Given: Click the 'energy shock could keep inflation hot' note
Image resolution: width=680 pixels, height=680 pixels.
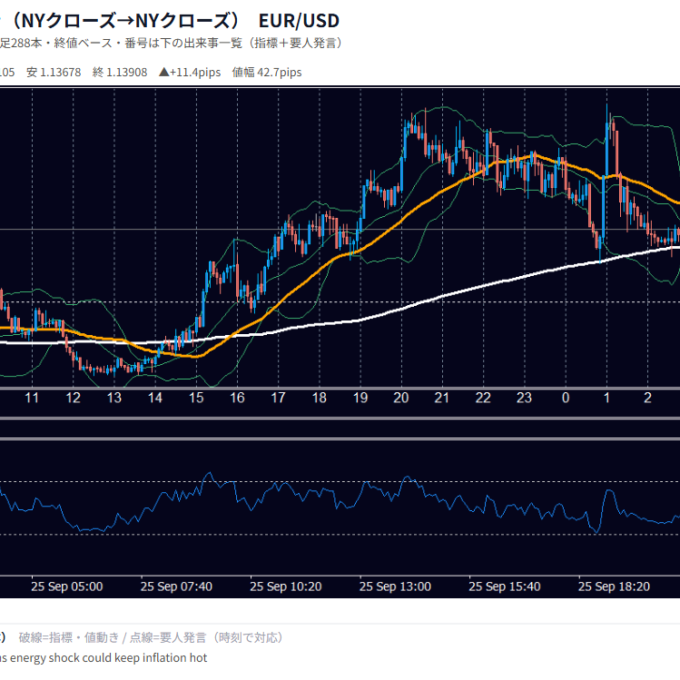Looking at the screenshot, I should coord(108,658).
